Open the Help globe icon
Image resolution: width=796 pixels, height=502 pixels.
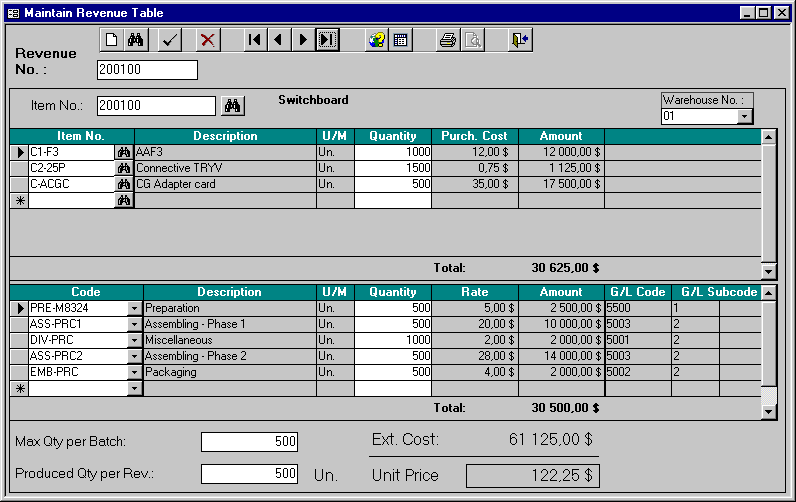coord(376,40)
